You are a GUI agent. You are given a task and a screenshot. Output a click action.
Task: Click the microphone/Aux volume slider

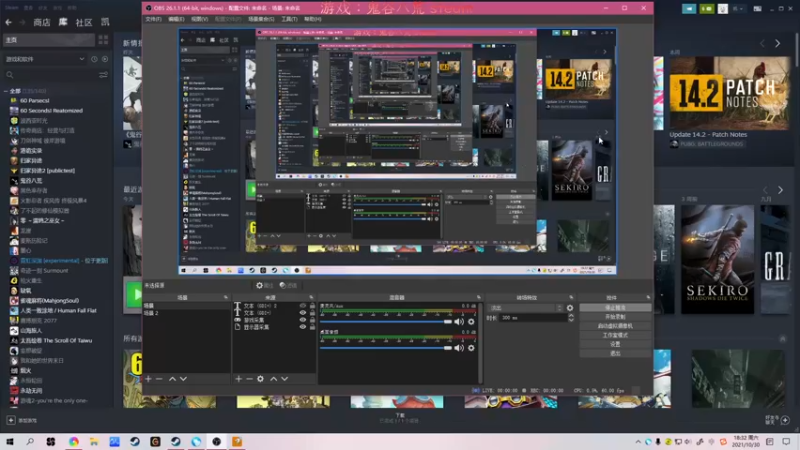tap(386, 321)
